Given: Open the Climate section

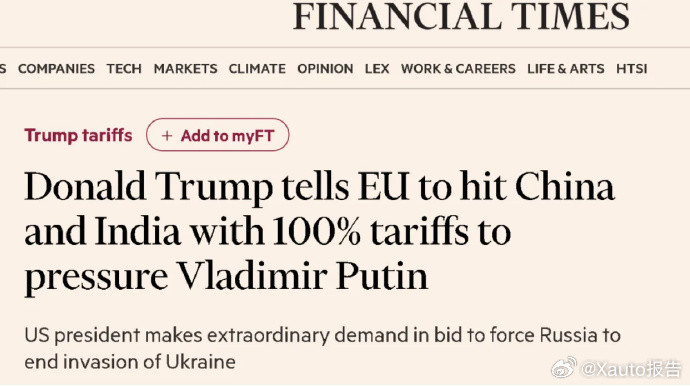Looking at the screenshot, I should [257, 69].
